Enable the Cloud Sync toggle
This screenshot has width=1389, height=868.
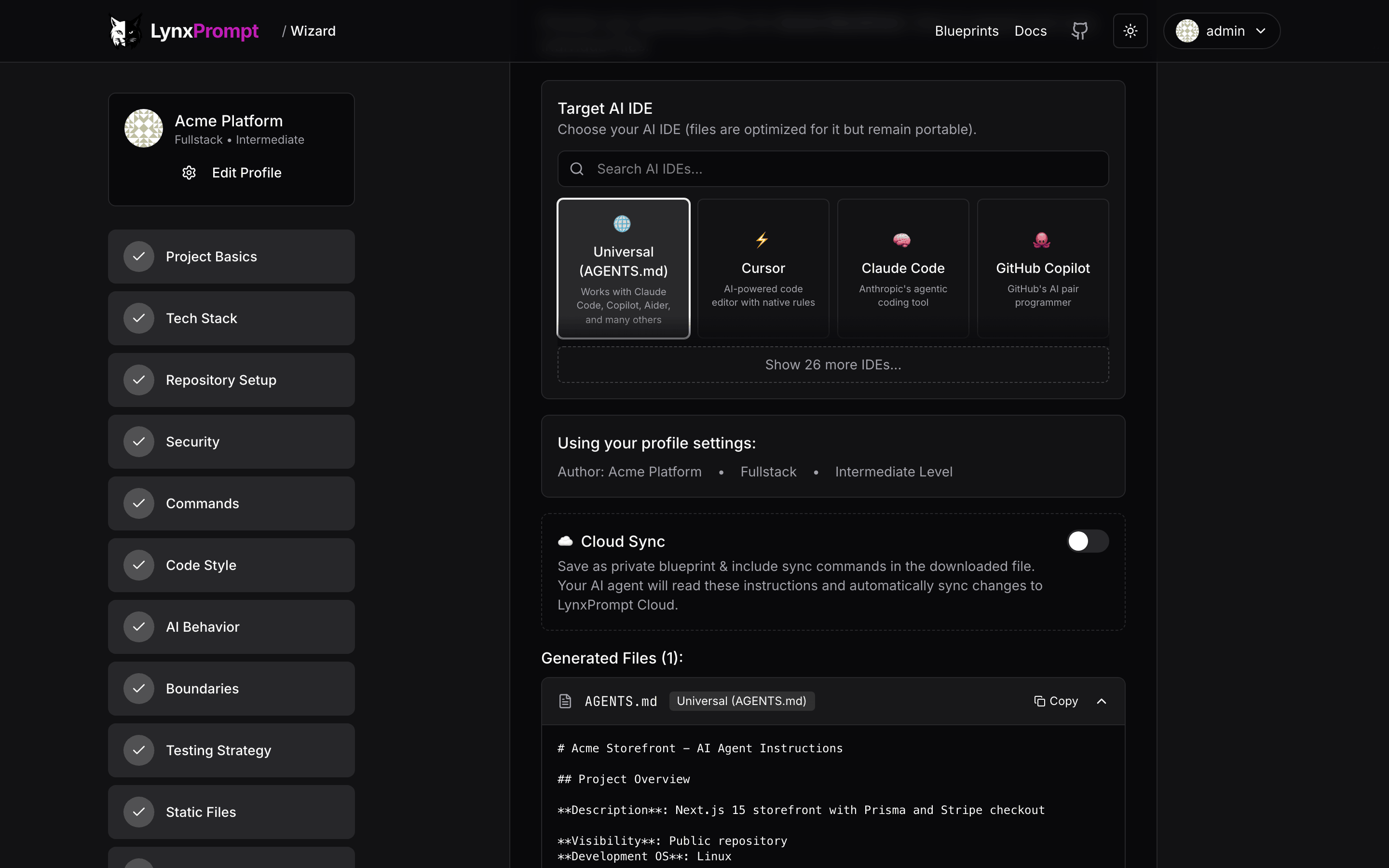[x=1088, y=541]
